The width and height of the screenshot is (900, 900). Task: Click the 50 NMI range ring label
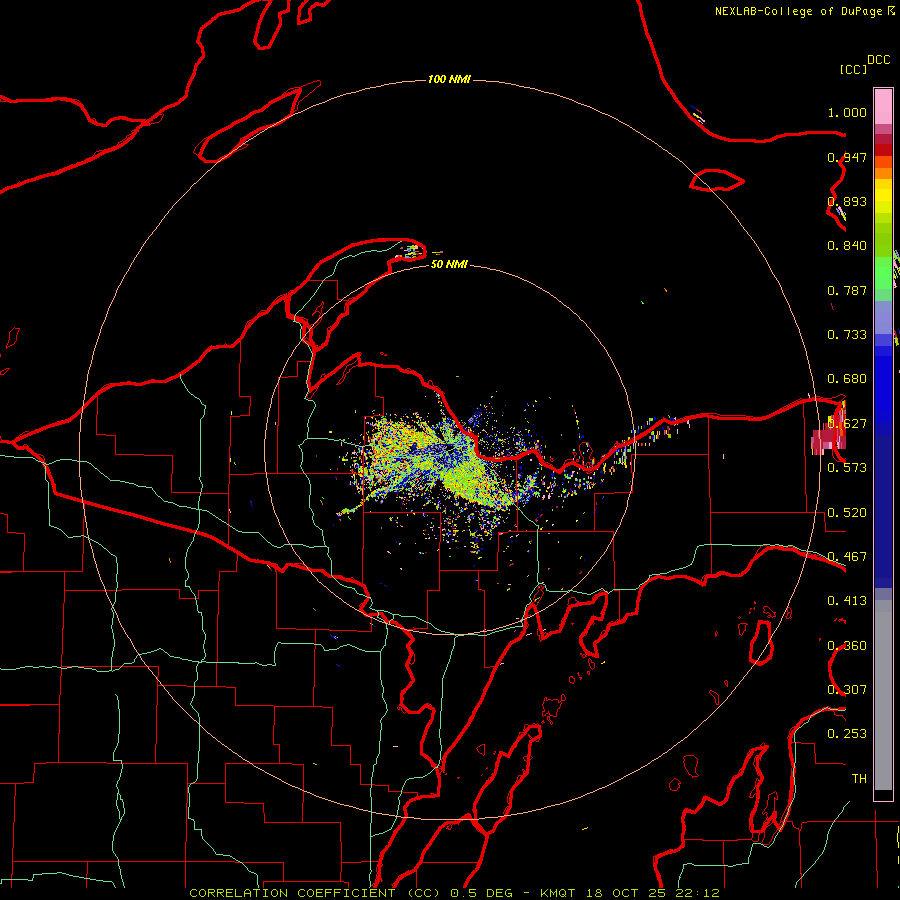click(x=449, y=264)
